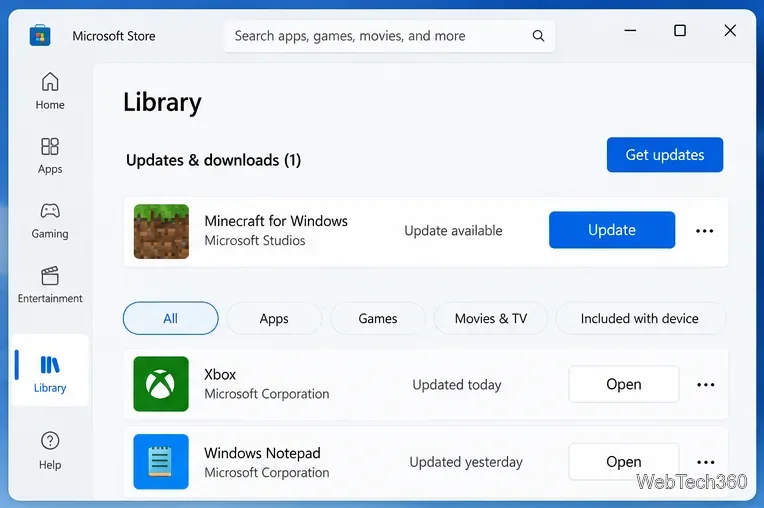This screenshot has height=508, width=764.
Task: Open Windows Notepad
Action: coord(624,462)
